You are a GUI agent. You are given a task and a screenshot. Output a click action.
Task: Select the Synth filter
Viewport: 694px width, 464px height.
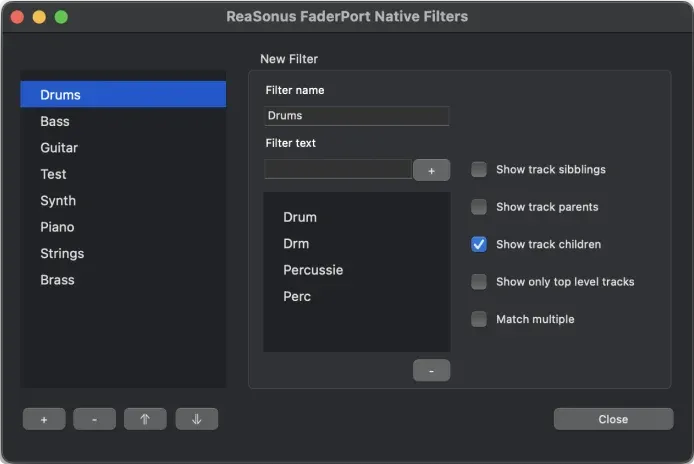pyautogui.click(x=123, y=200)
